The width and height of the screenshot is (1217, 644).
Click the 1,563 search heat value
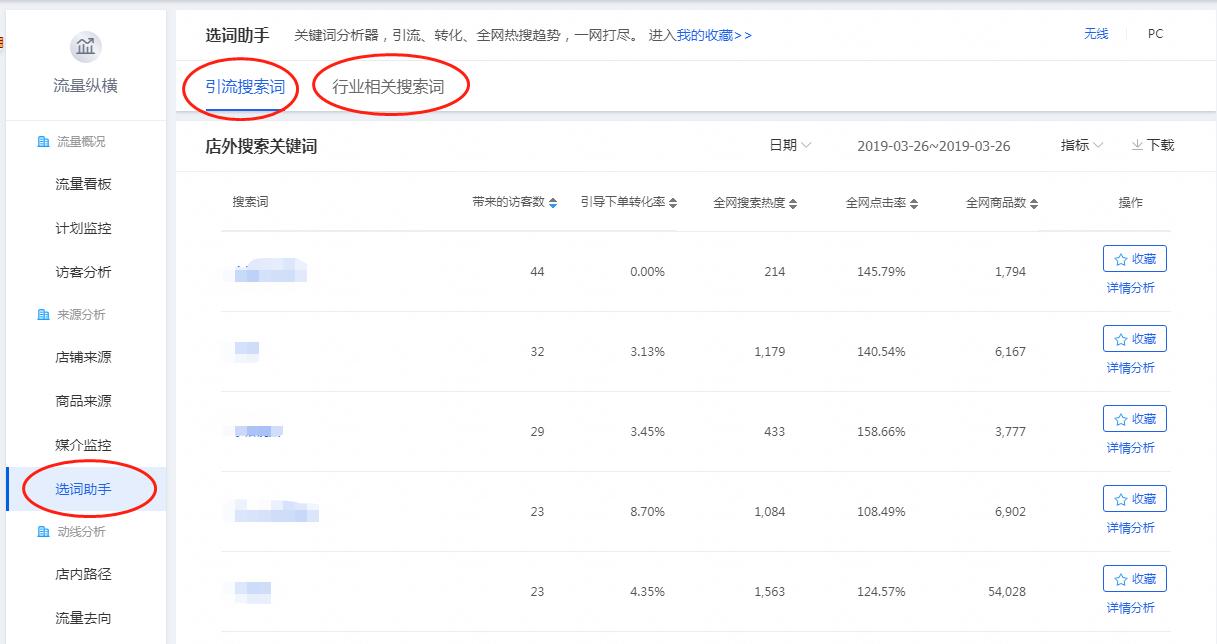click(769, 592)
